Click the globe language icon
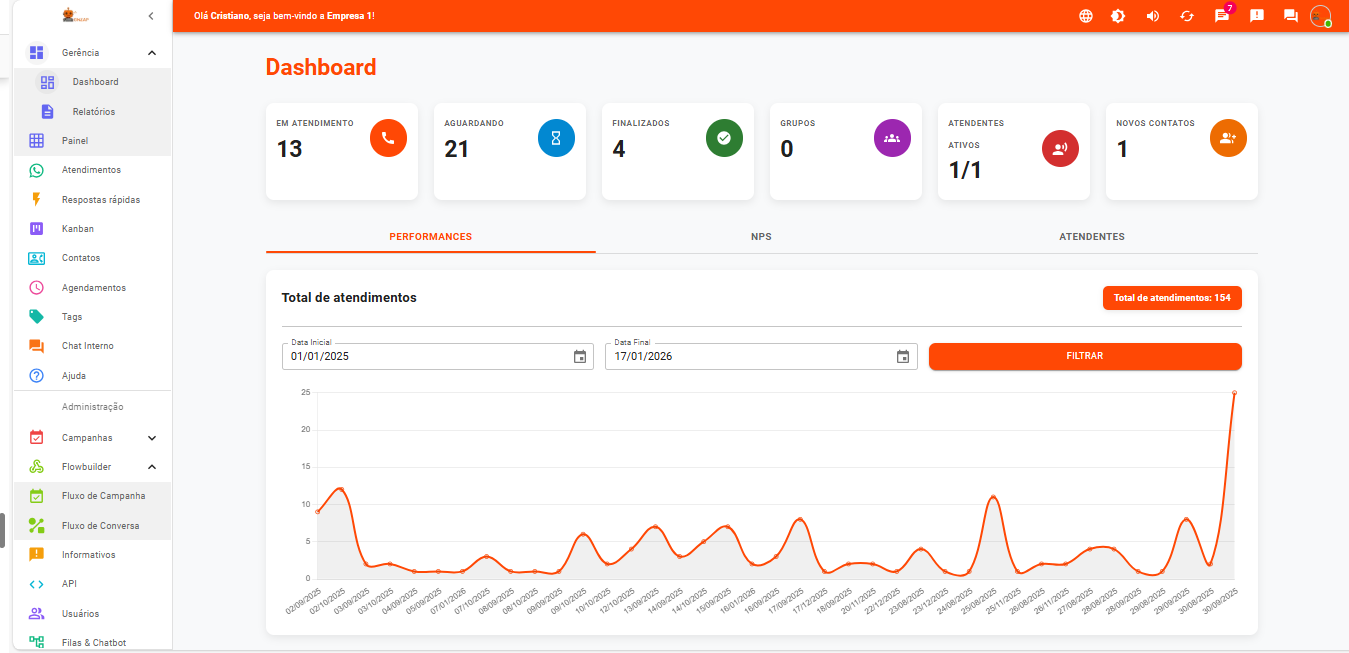This screenshot has height=653, width=1349. (x=1086, y=16)
